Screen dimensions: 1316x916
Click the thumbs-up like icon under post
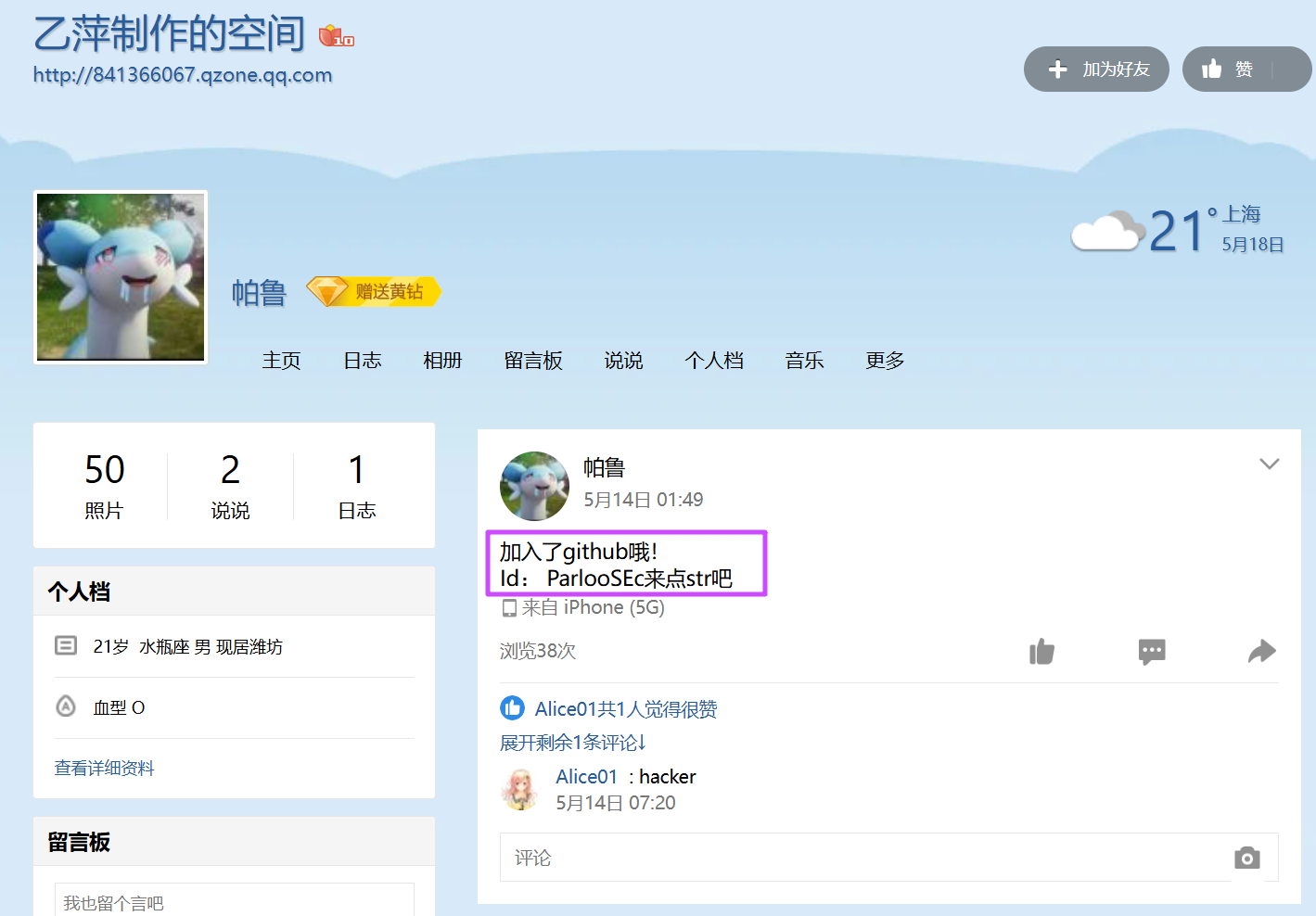(x=1041, y=652)
